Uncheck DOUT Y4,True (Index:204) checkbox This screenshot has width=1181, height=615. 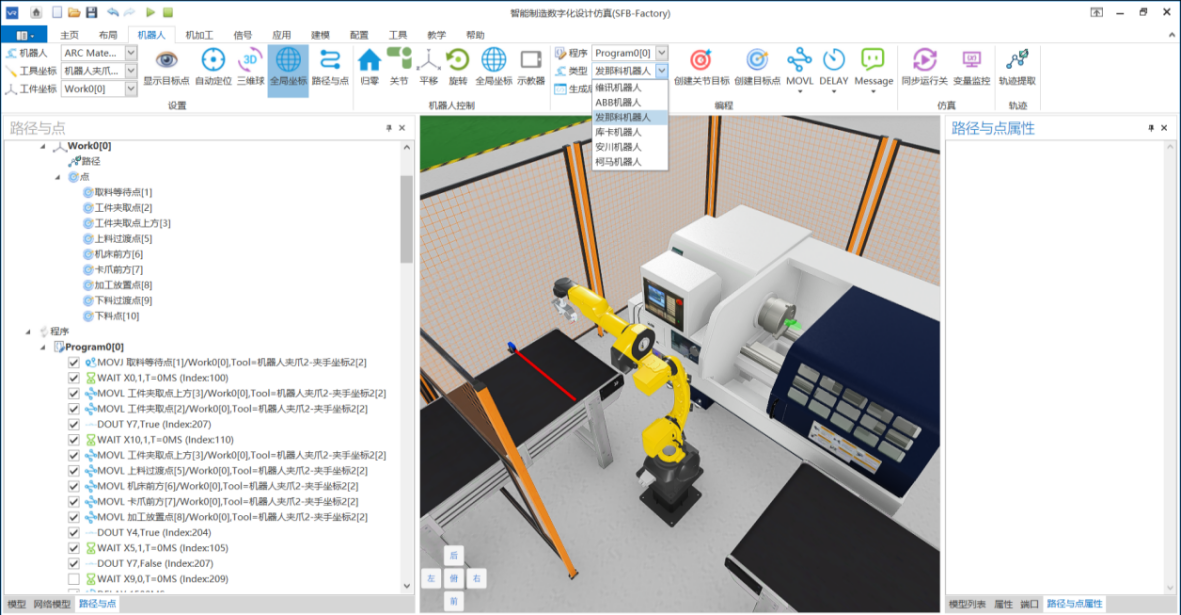(x=74, y=532)
